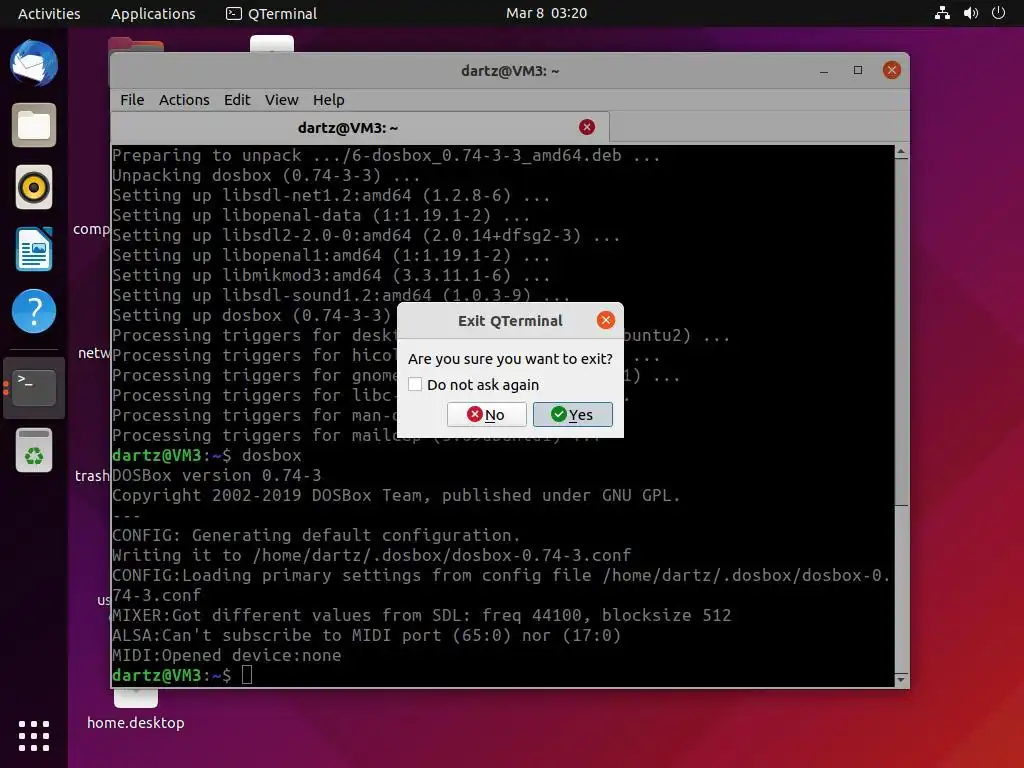Screen dimensions: 1024x768
Task: Click 'Setting up libopenal-data' line
Action: (321, 216)
